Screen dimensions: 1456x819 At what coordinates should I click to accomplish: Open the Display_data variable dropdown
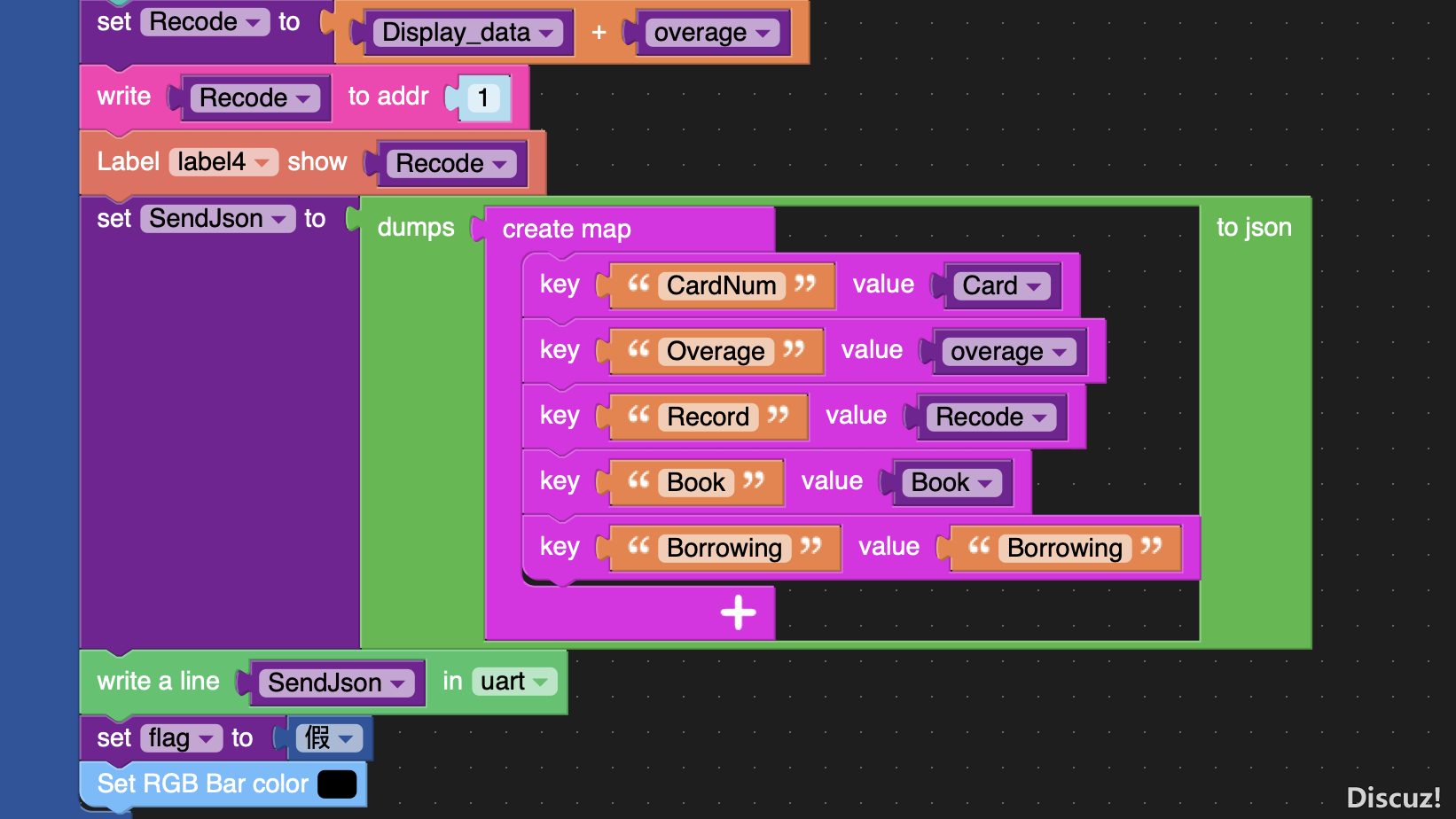pyautogui.click(x=468, y=33)
